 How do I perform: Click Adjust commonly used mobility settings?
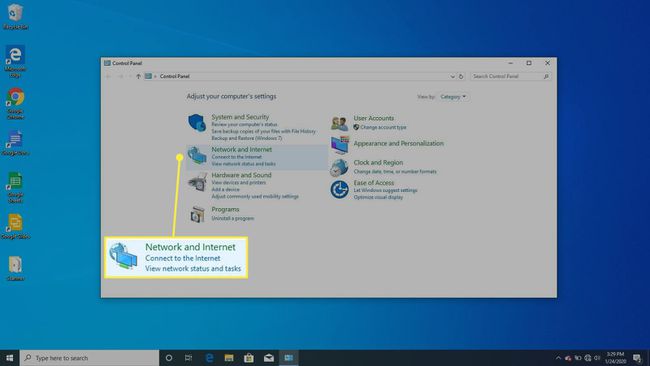255,196
